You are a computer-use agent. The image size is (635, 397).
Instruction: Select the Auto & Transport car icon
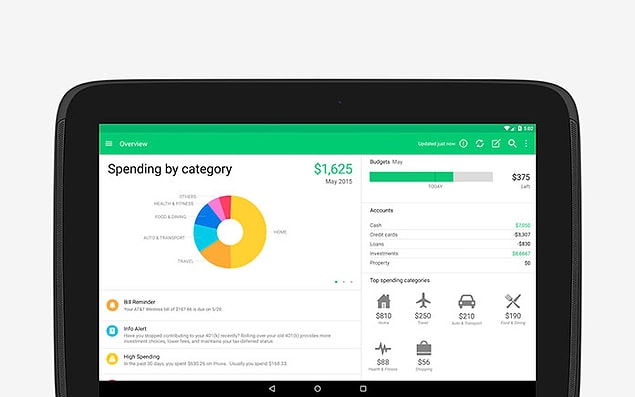pos(467,302)
